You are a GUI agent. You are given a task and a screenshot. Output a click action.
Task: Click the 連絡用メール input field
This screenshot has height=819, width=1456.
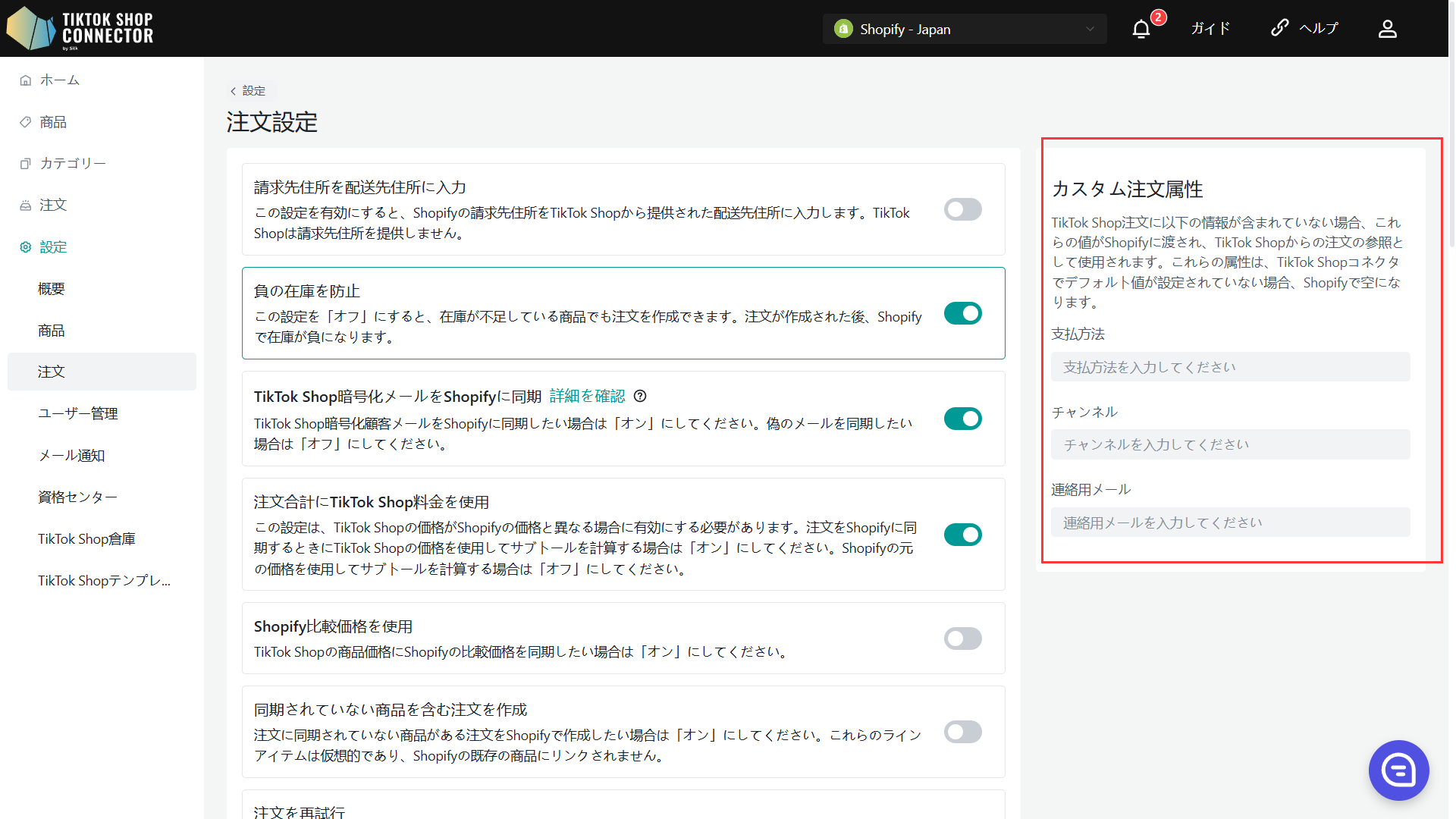1230,522
